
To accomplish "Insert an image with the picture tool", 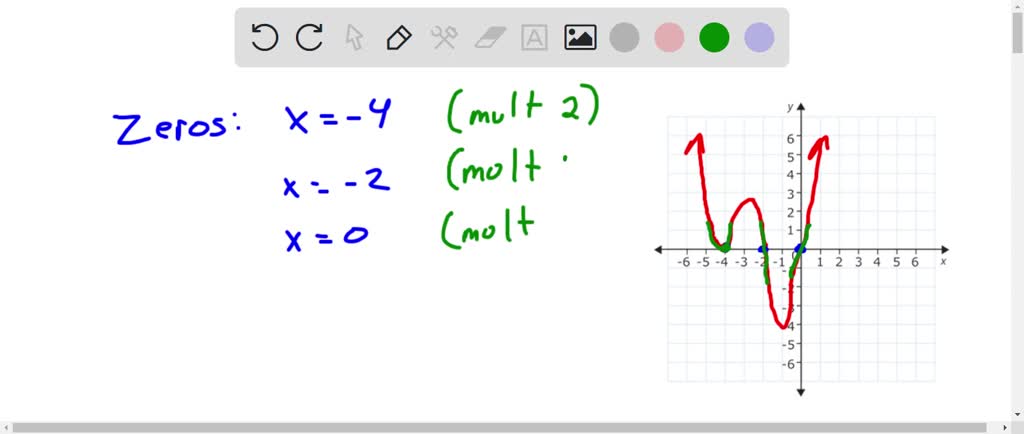I will (580, 37).
